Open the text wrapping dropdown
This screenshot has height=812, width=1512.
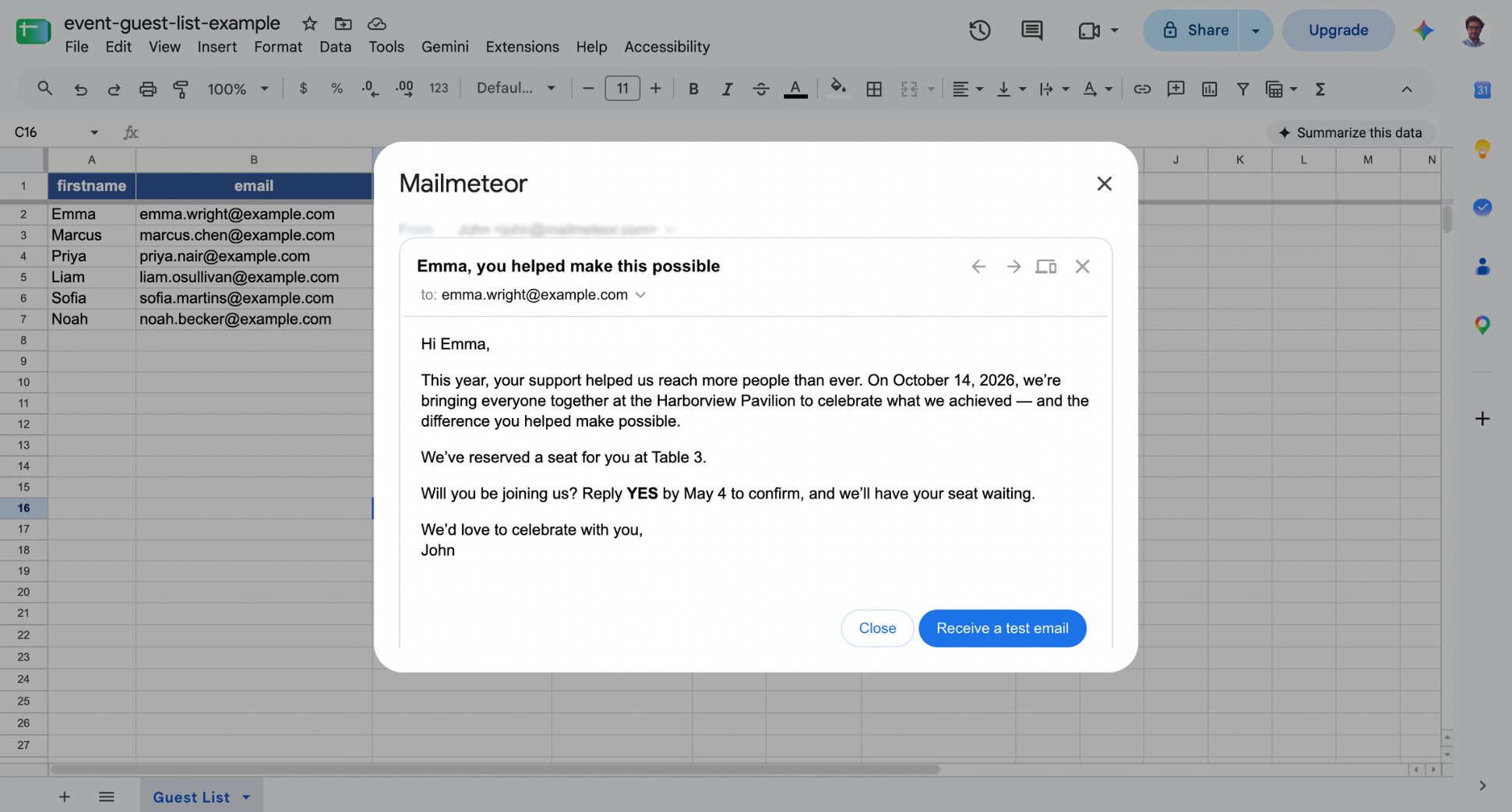pos(1054,89)
